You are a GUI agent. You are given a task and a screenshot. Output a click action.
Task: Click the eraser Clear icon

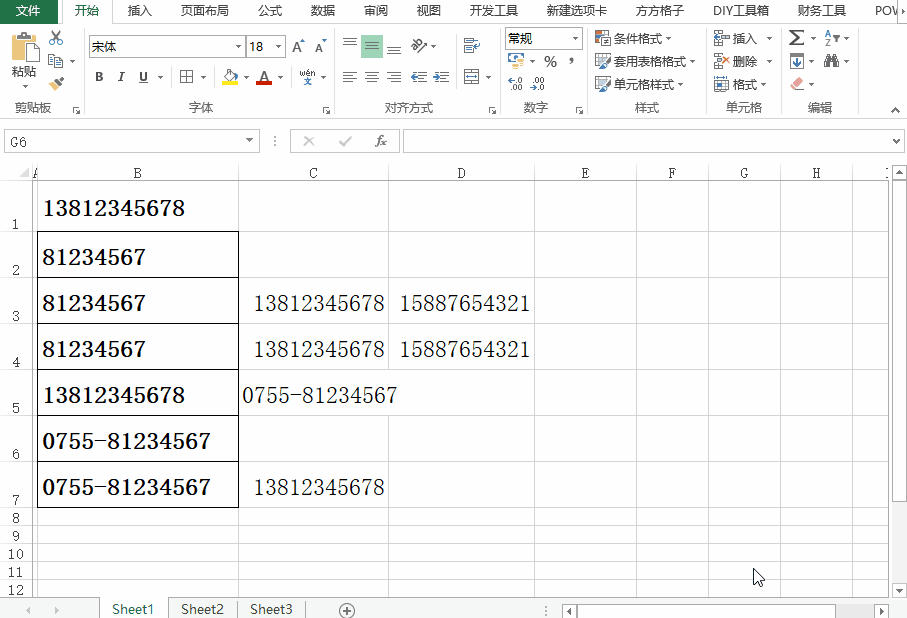(x=796, y=84)
